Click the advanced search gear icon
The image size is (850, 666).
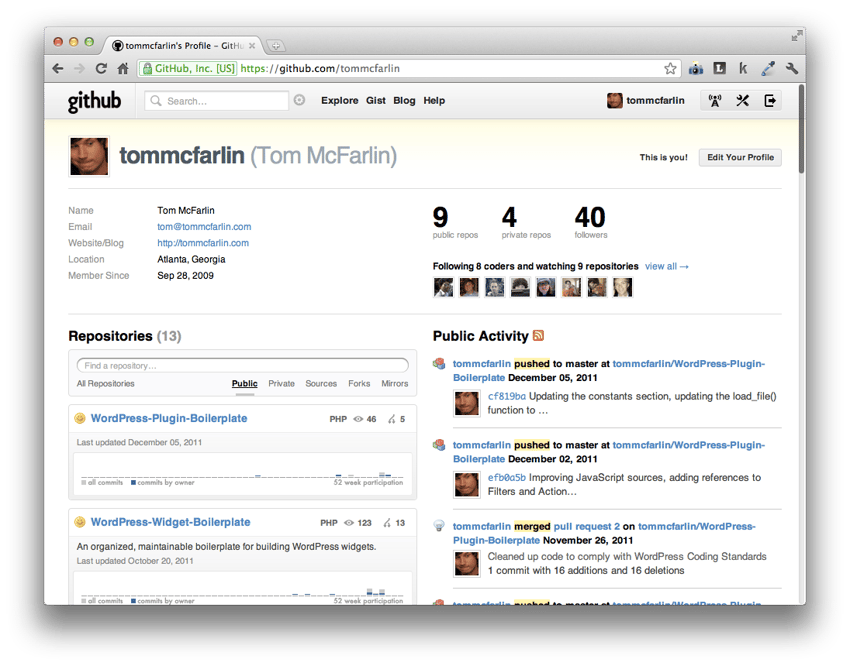(299, 101)
